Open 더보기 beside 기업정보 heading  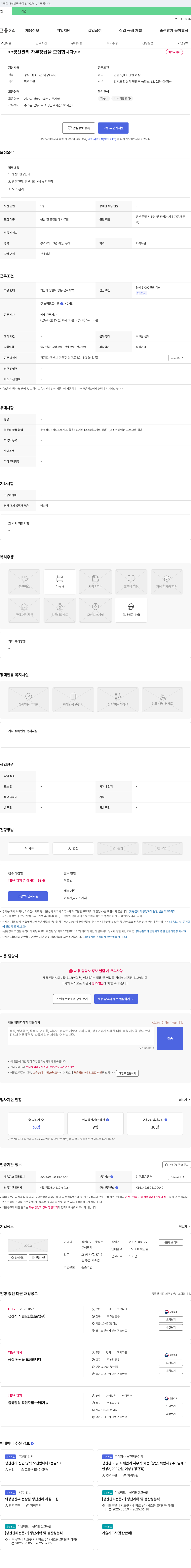click(x=184, y=1227)
